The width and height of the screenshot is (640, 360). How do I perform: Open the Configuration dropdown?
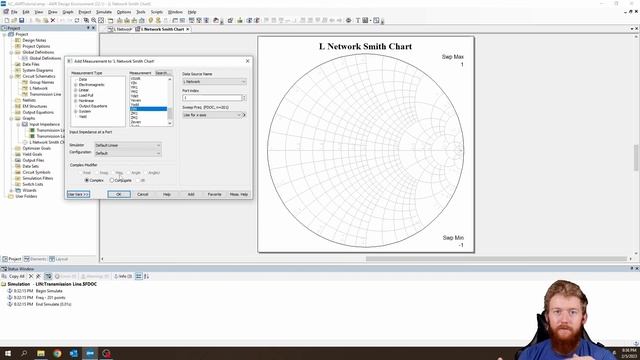click(x=128, y=153)
